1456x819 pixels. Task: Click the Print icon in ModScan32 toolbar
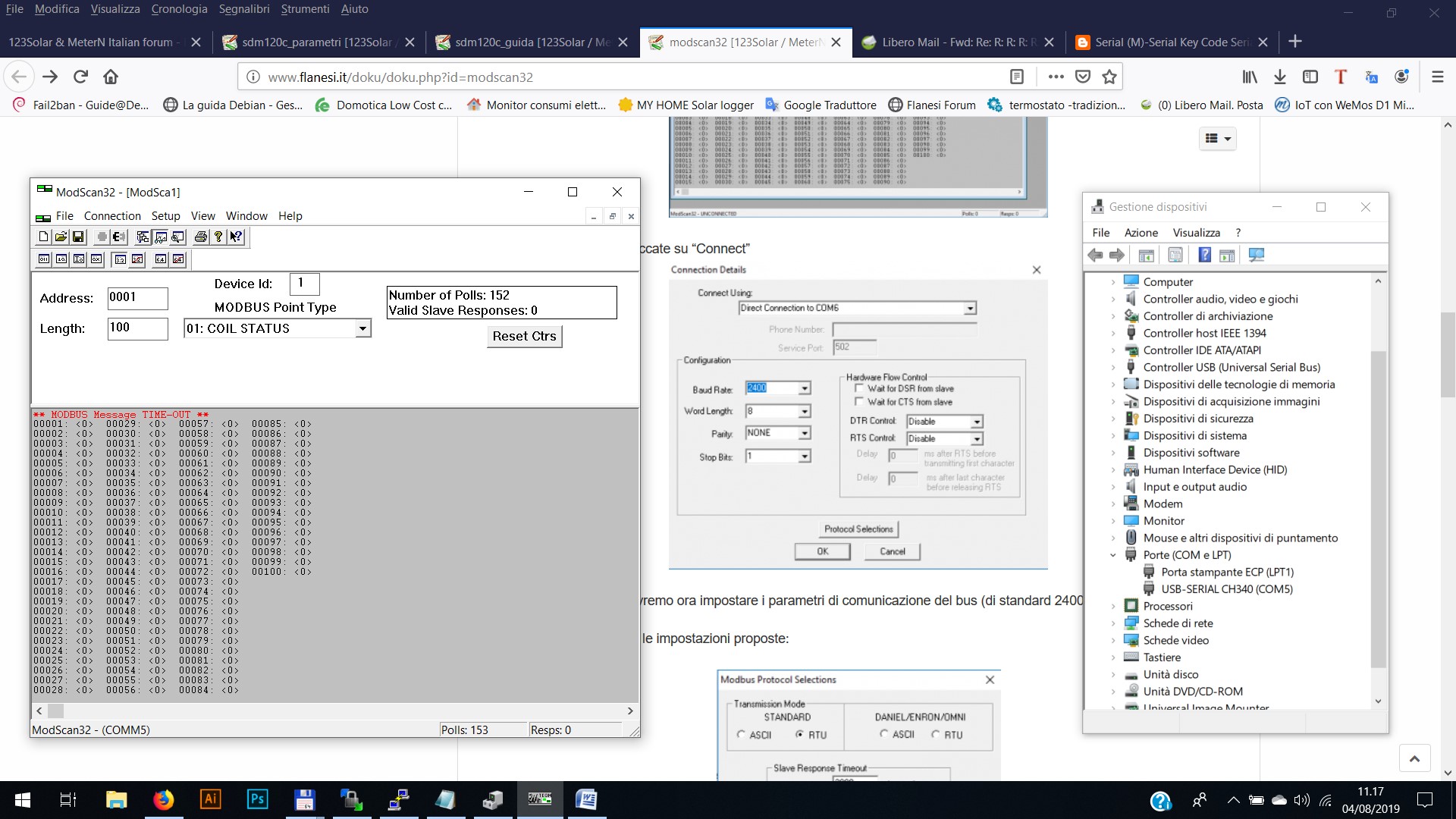(200, 237)
